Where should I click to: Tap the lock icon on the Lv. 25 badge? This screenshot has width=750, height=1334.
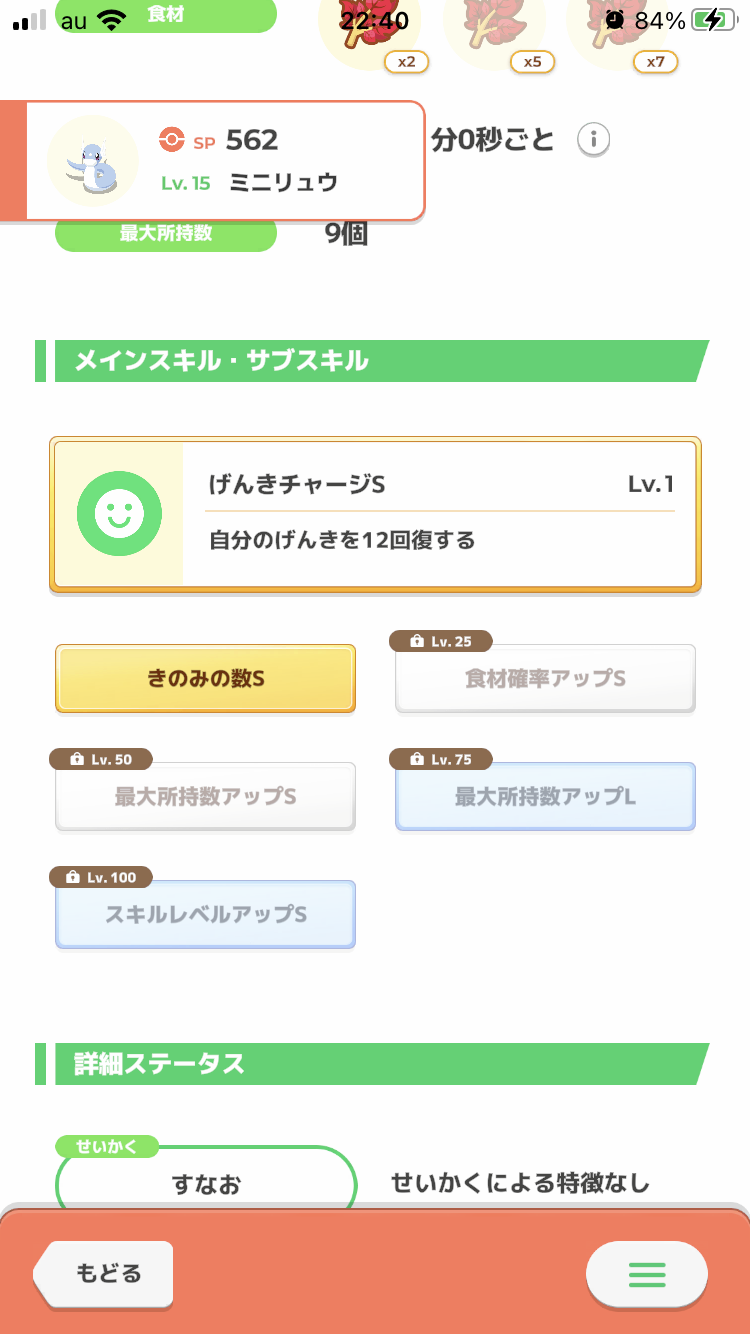[x=415, y=642]
